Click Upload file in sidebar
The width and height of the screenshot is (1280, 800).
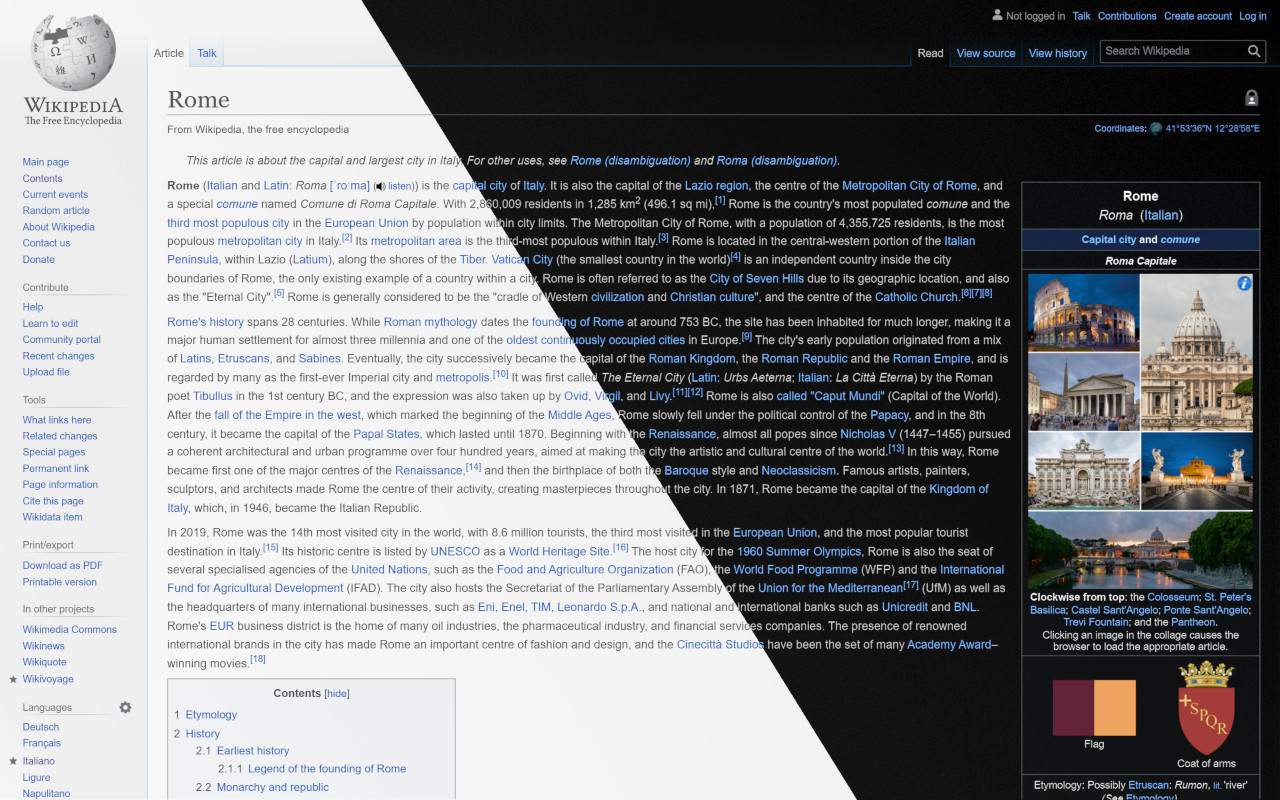(x=46, y=372)
